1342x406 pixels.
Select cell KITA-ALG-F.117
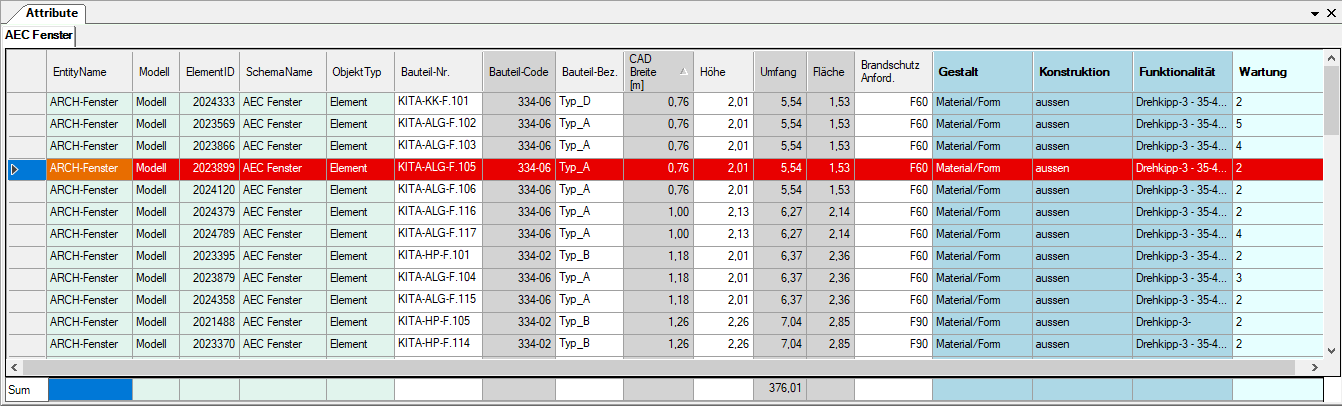(x=438, y=235)
